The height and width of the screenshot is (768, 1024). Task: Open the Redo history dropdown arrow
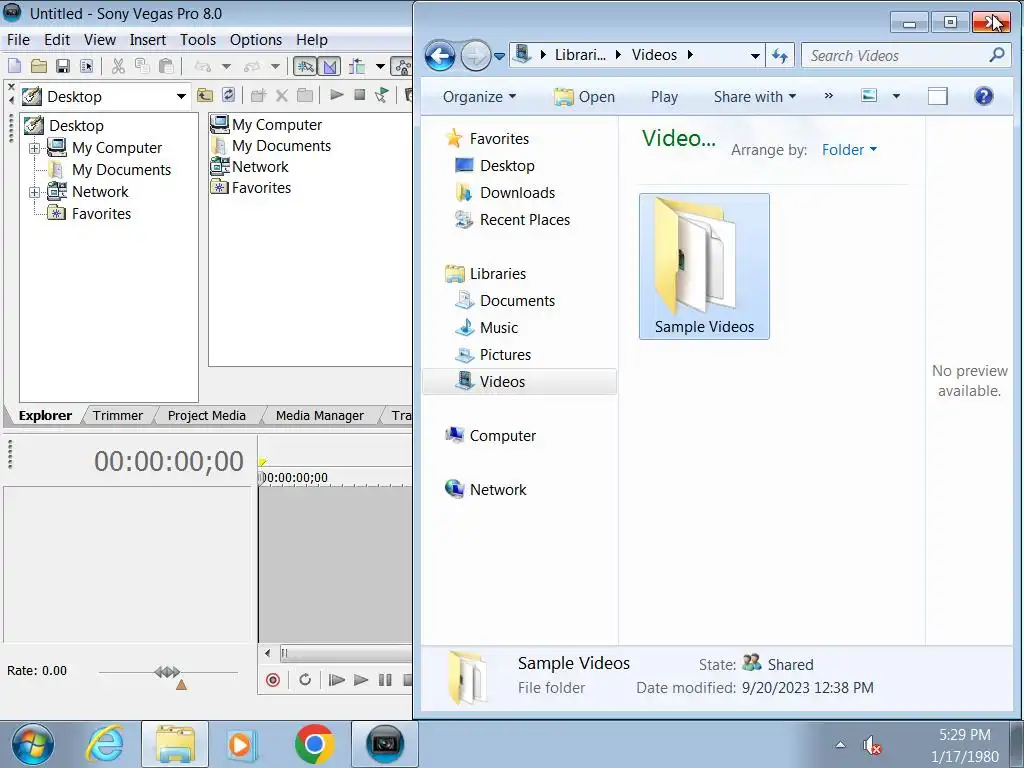(x=275, y=66)
